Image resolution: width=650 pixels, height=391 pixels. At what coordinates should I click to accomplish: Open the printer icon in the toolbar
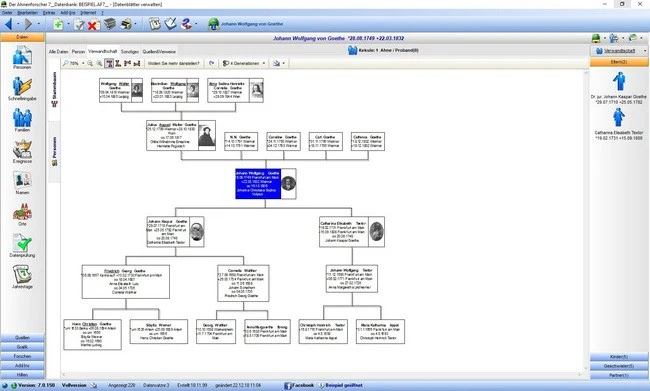[x=126, y=24]
